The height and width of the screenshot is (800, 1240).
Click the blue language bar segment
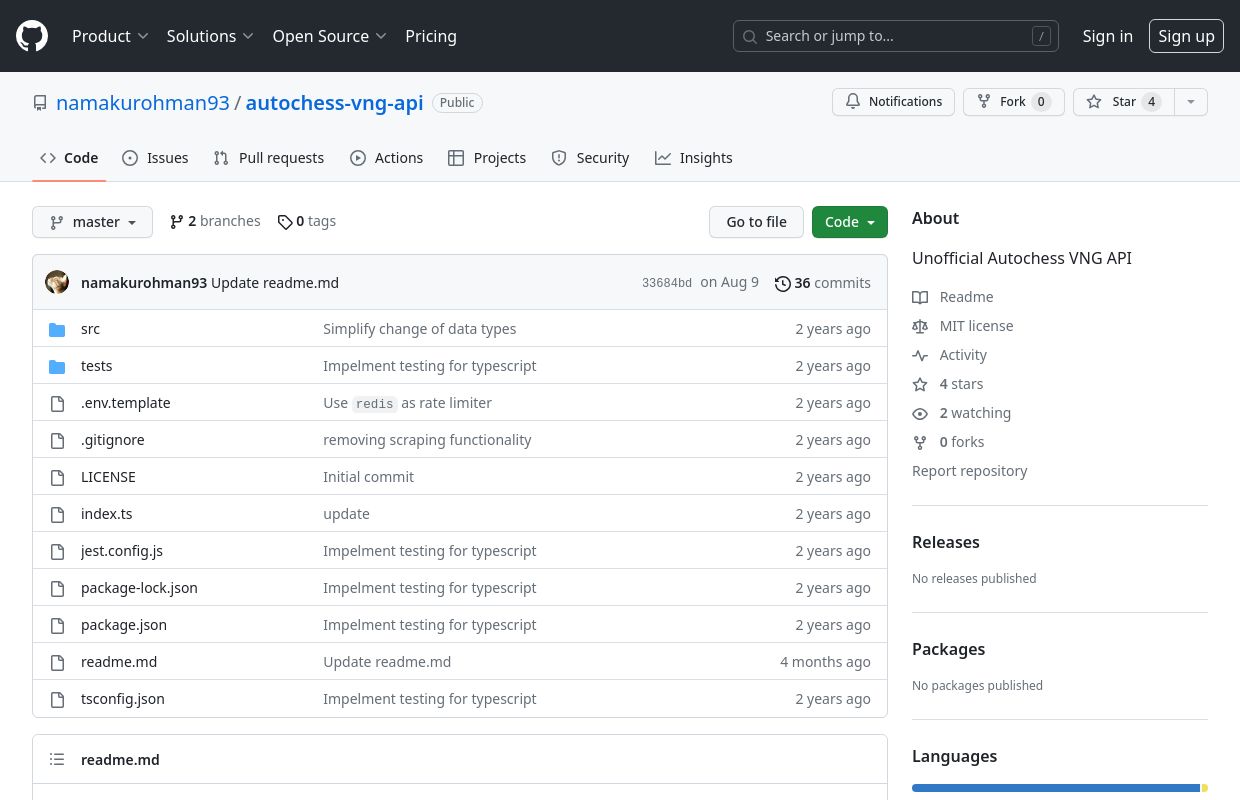(x=1056, y=788)
